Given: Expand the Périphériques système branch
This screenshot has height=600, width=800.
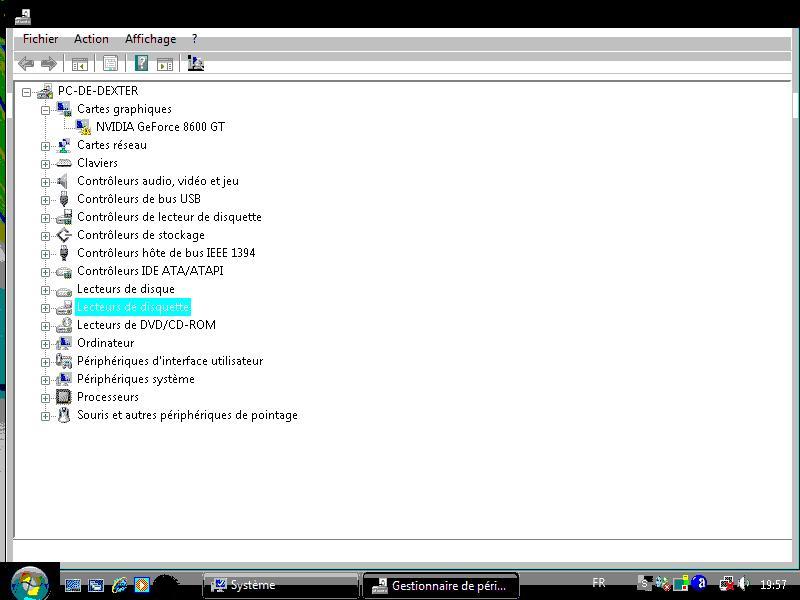Looking at the screenshot, I should [45, 380].
